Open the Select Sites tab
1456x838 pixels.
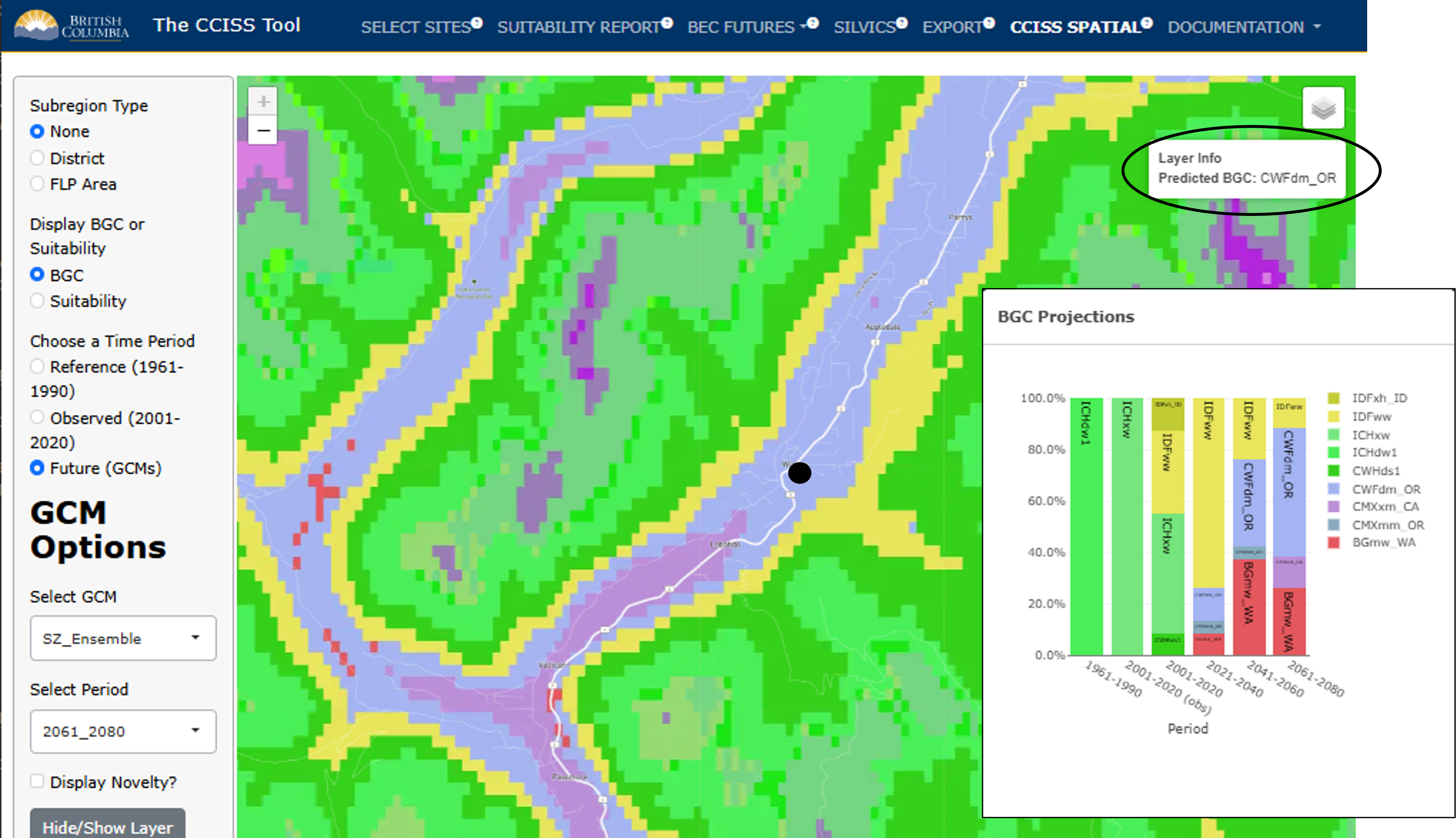click(415, 27)
